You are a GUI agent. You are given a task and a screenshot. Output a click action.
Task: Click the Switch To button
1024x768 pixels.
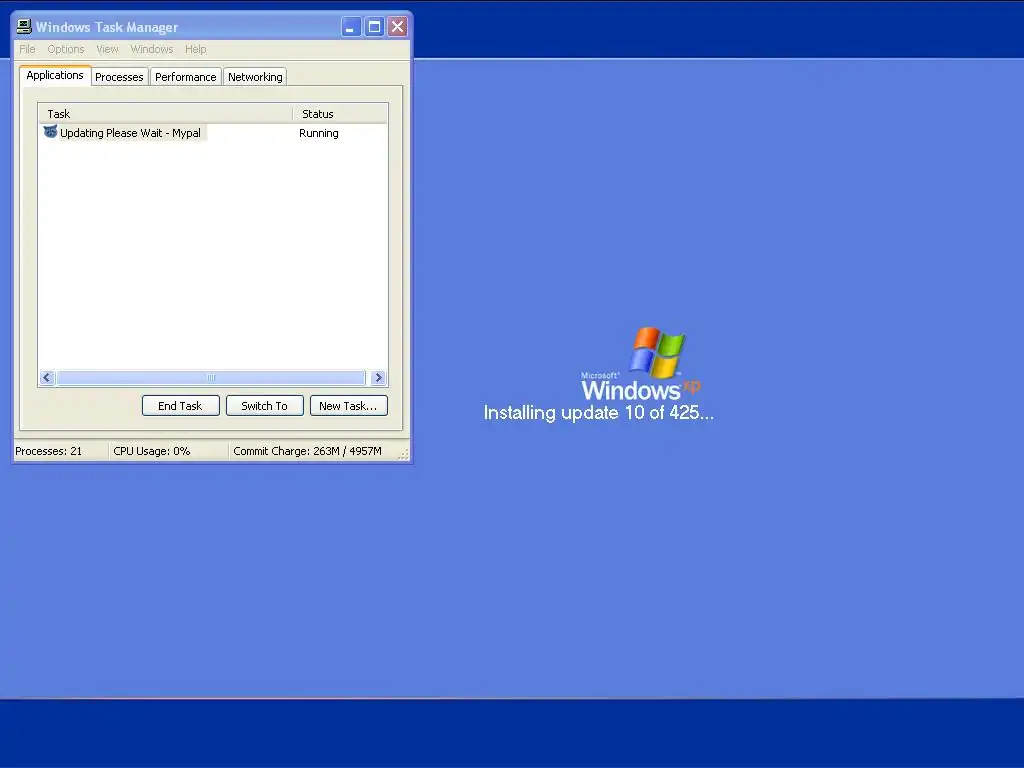(x=264, y=406)
